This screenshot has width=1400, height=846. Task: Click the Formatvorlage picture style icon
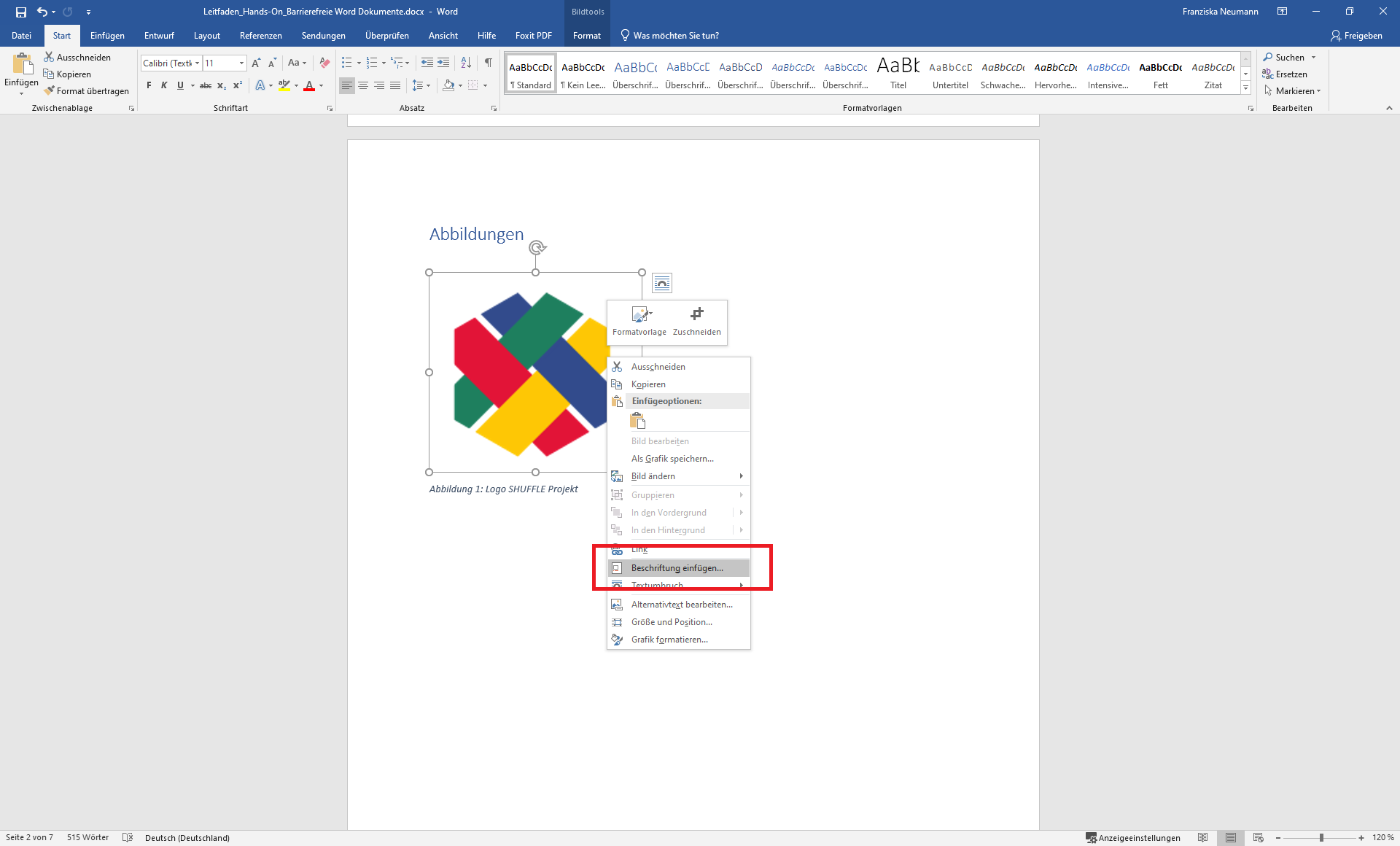(639, 314)
